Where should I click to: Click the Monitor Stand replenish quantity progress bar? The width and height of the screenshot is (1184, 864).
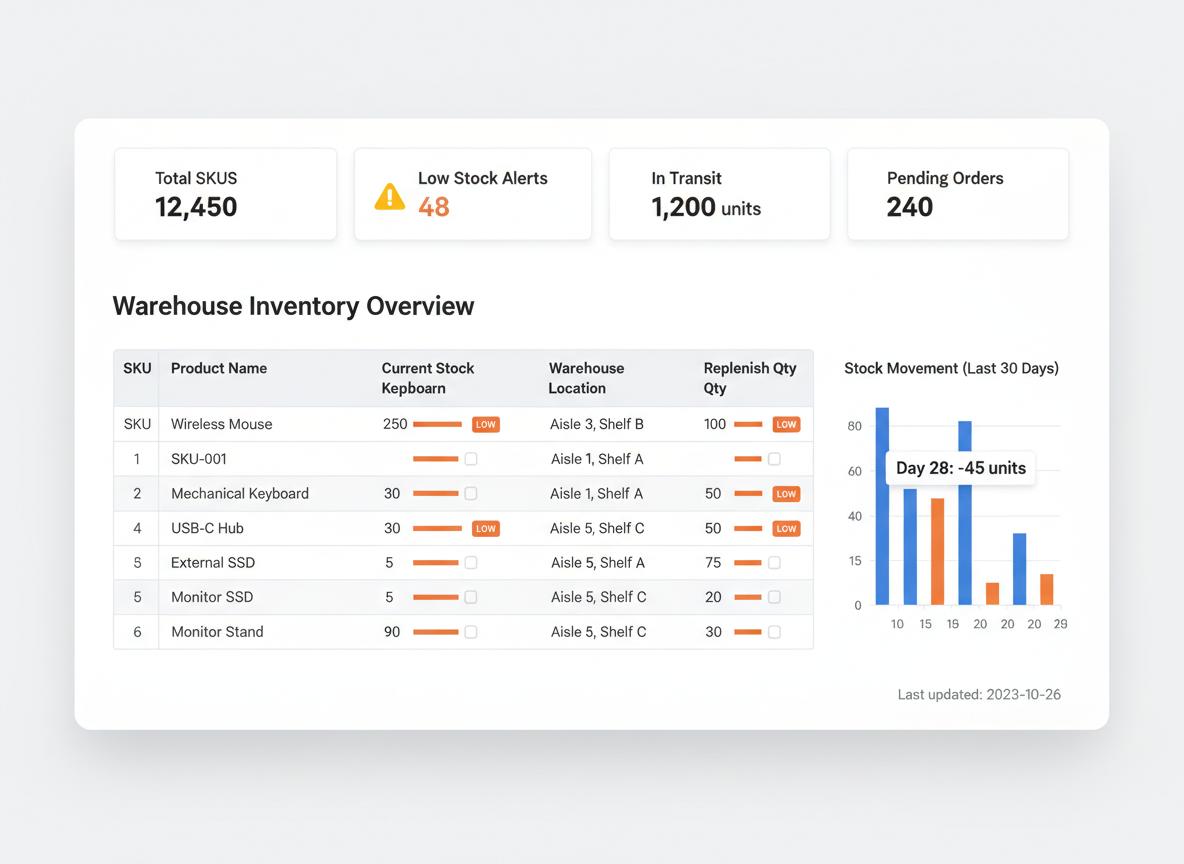748,632
